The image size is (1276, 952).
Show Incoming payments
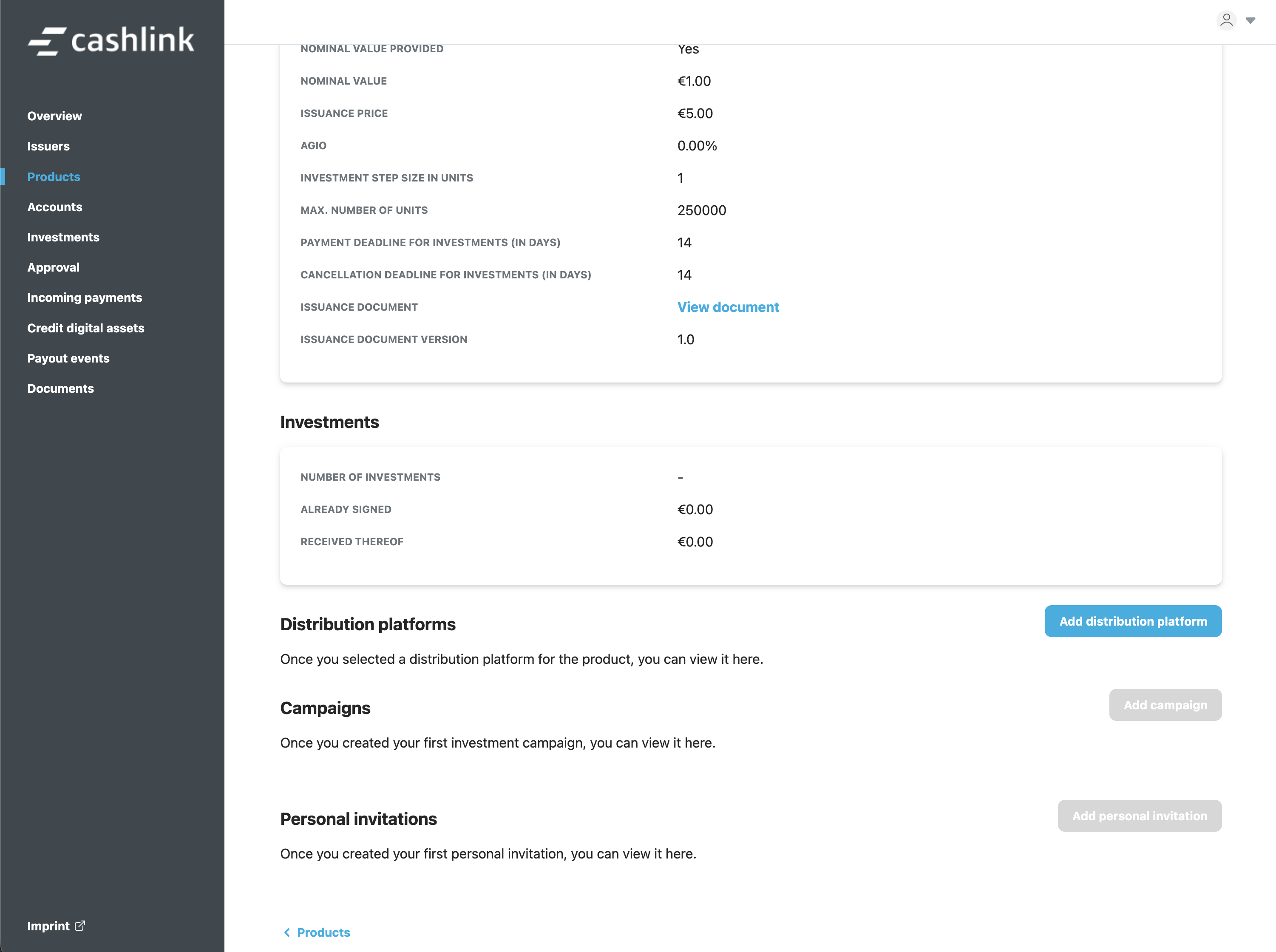pos(84,298)
